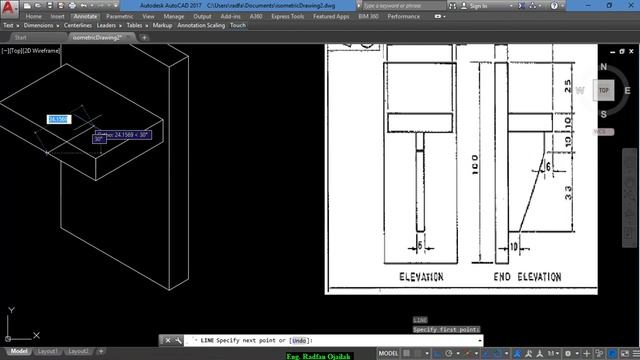Click the workspace switching gear icon in status bar
The image size is (640, 360).
click(x=568, y=353)
